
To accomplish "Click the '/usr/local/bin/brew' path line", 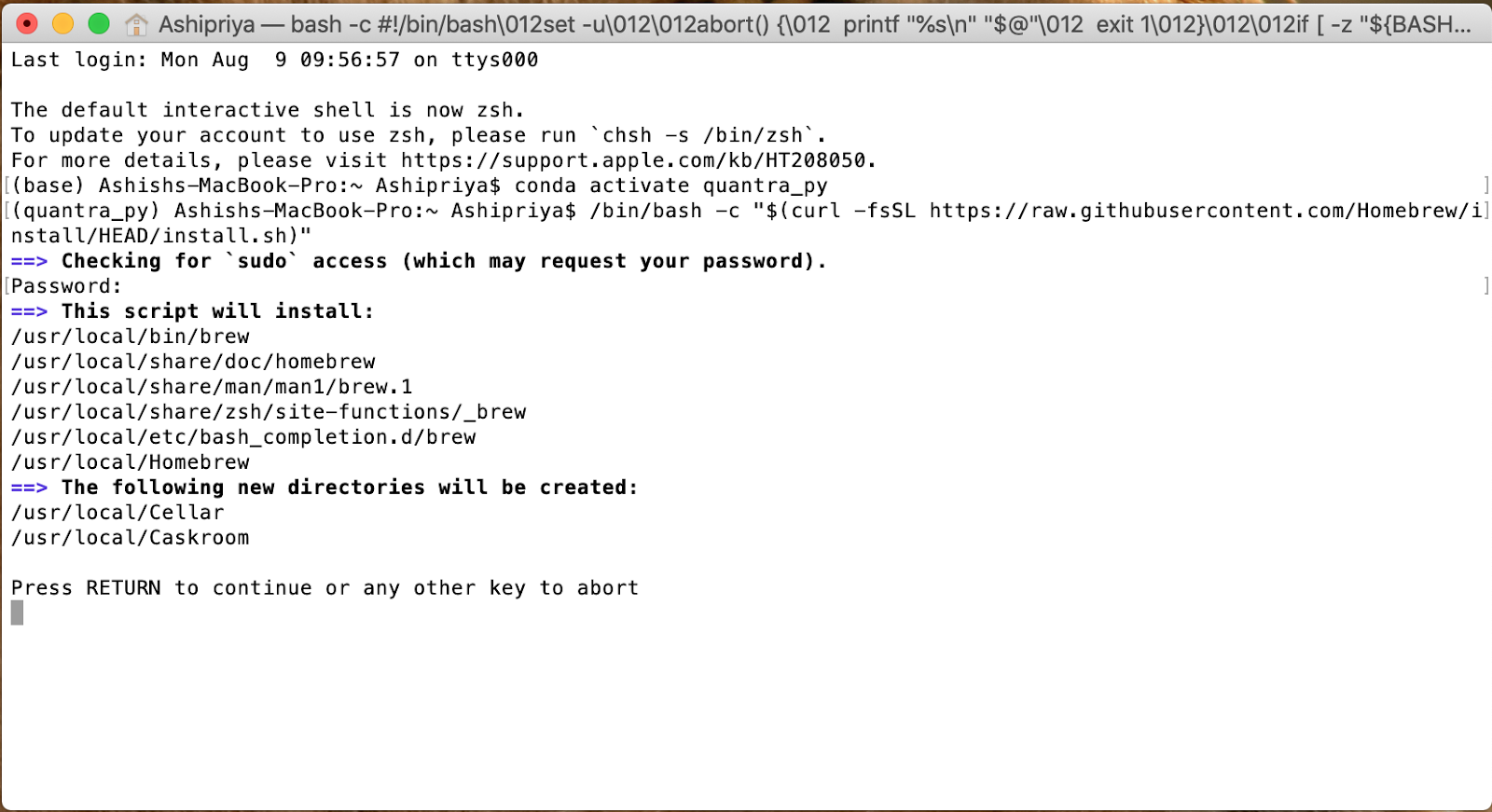I will click(131, 337).
